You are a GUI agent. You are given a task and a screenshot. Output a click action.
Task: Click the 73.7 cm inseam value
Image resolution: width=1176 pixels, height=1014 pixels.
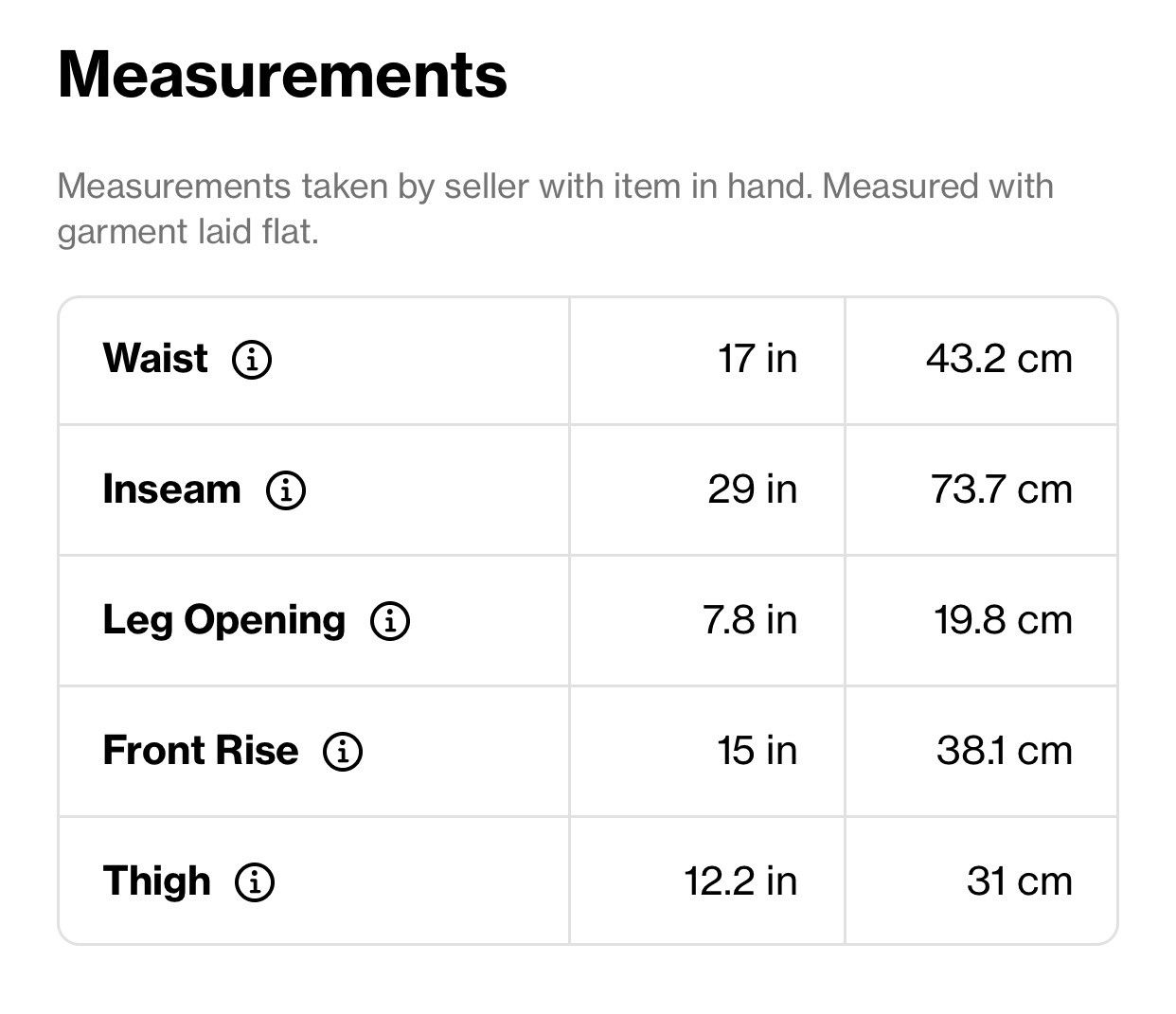(1002, 489)
